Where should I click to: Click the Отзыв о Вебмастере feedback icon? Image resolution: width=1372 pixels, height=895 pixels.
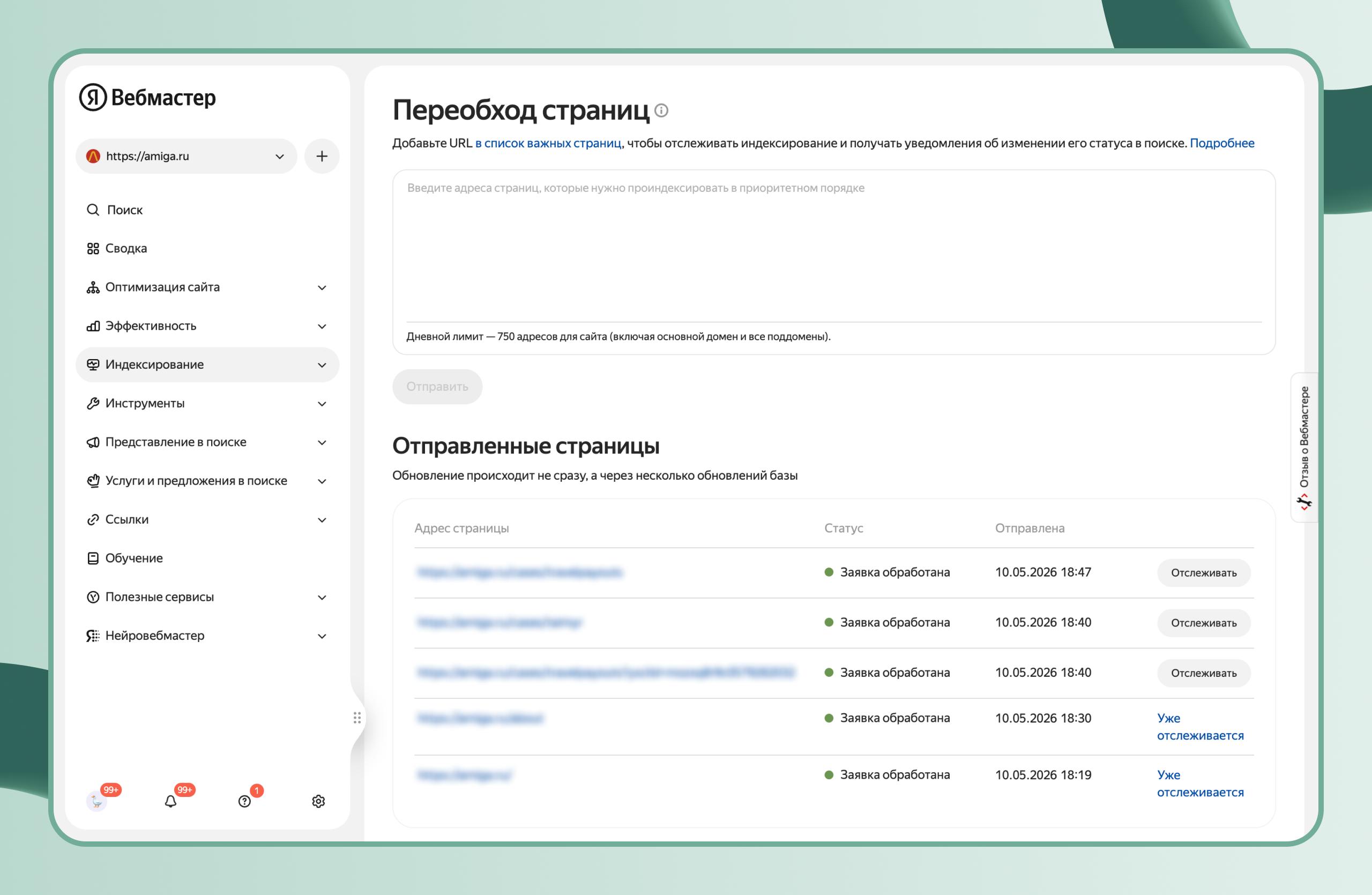[1304, 503]
